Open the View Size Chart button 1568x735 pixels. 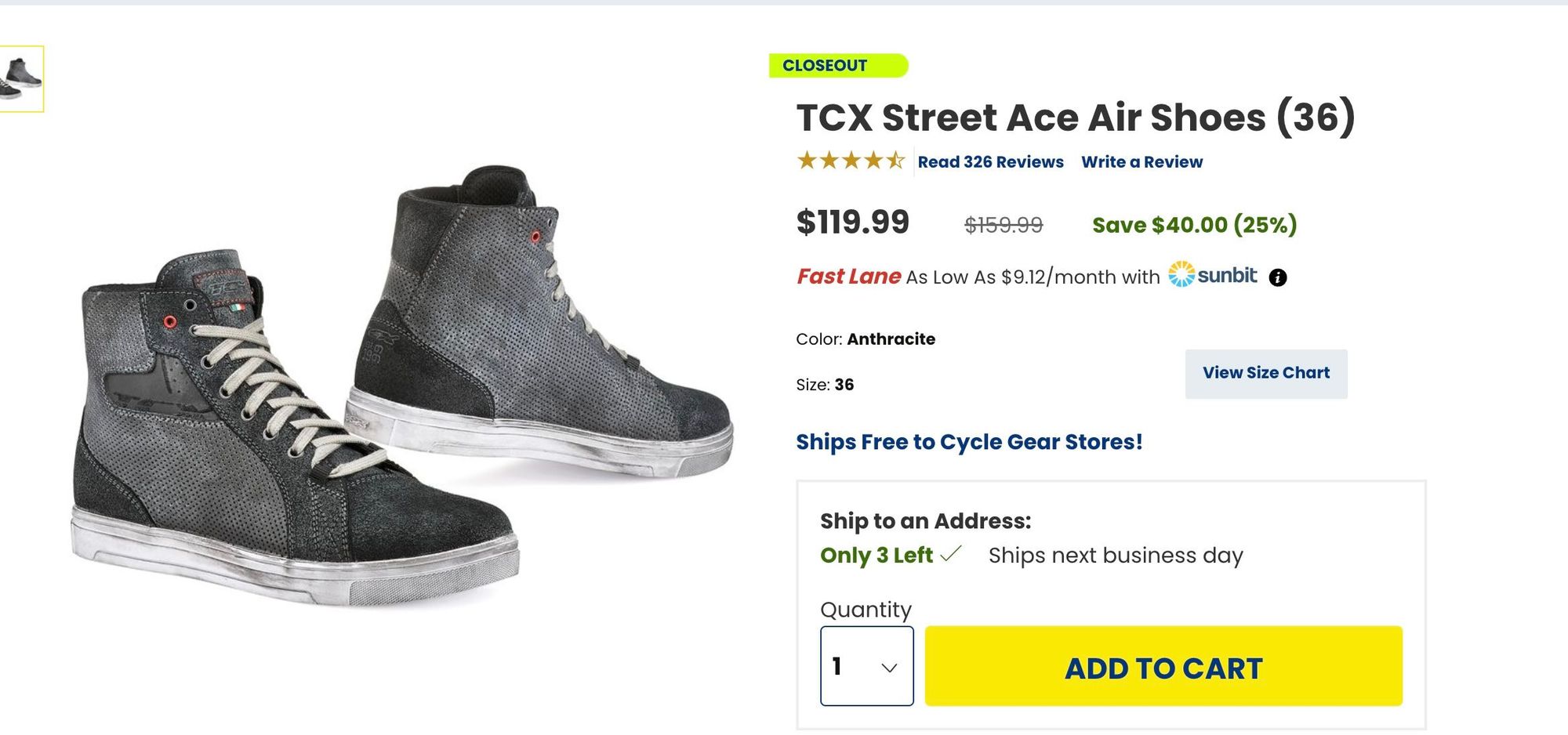[x=1265, y=373]
